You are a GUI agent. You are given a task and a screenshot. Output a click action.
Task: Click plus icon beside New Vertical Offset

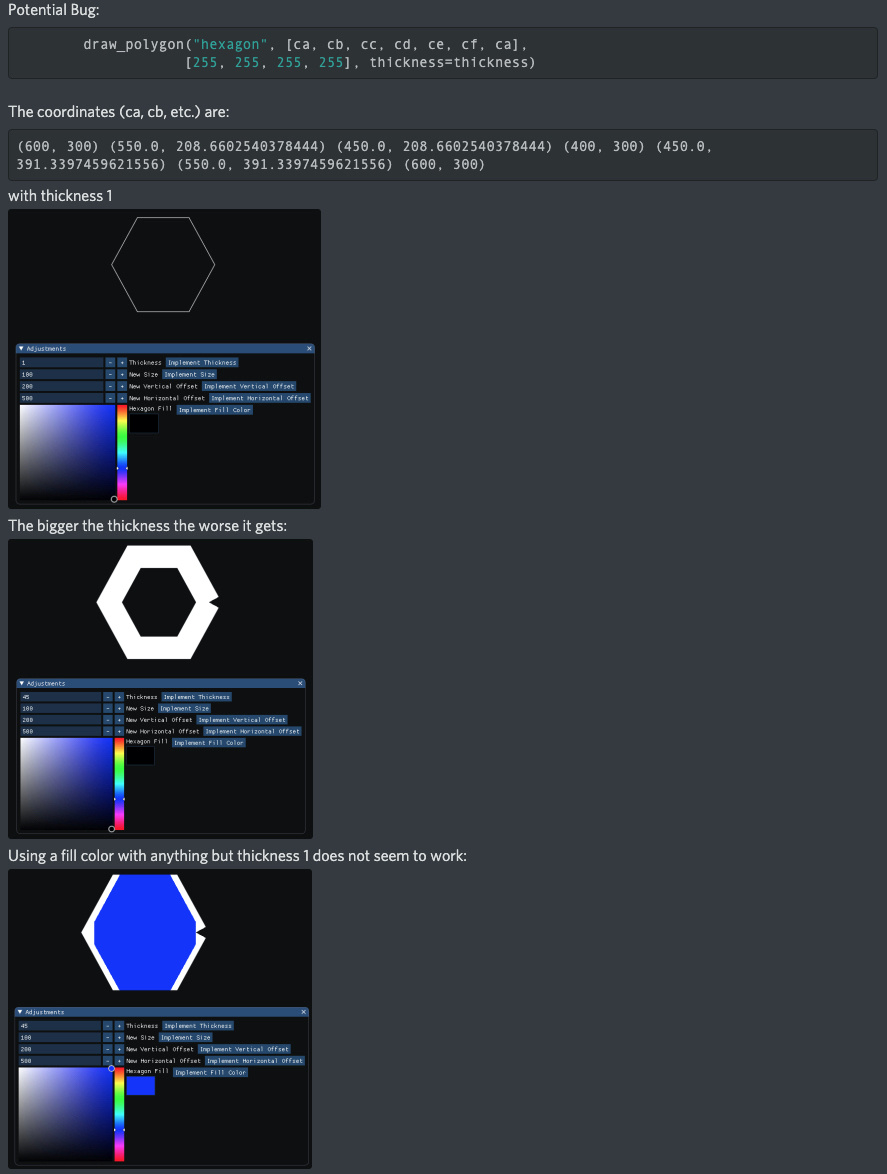pos(121,386)
